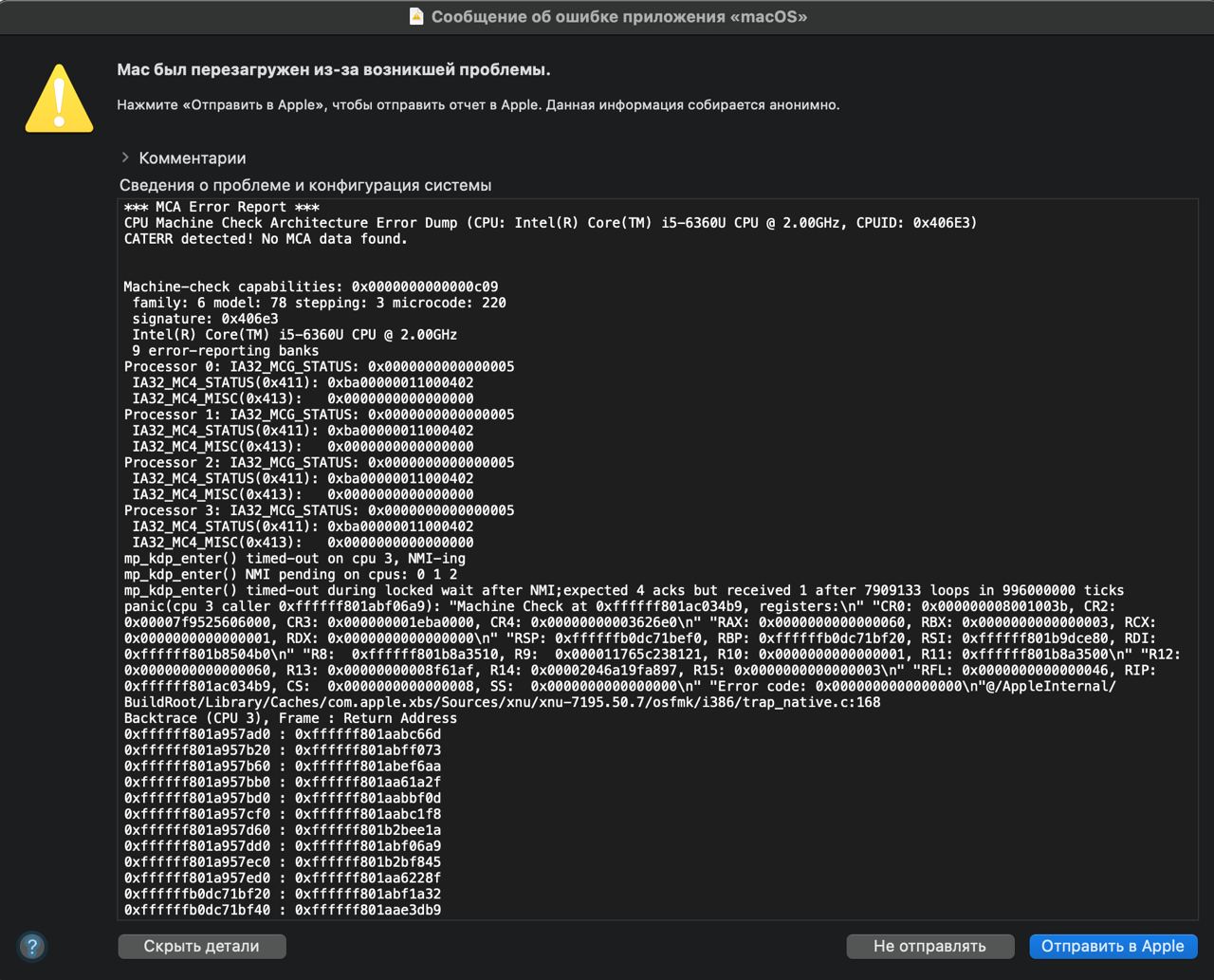Image resolution: width=1214 pixels, height=980 pixels.
Task: Send report with Отправить в Apple
Action: click(x=1113, y=946)
